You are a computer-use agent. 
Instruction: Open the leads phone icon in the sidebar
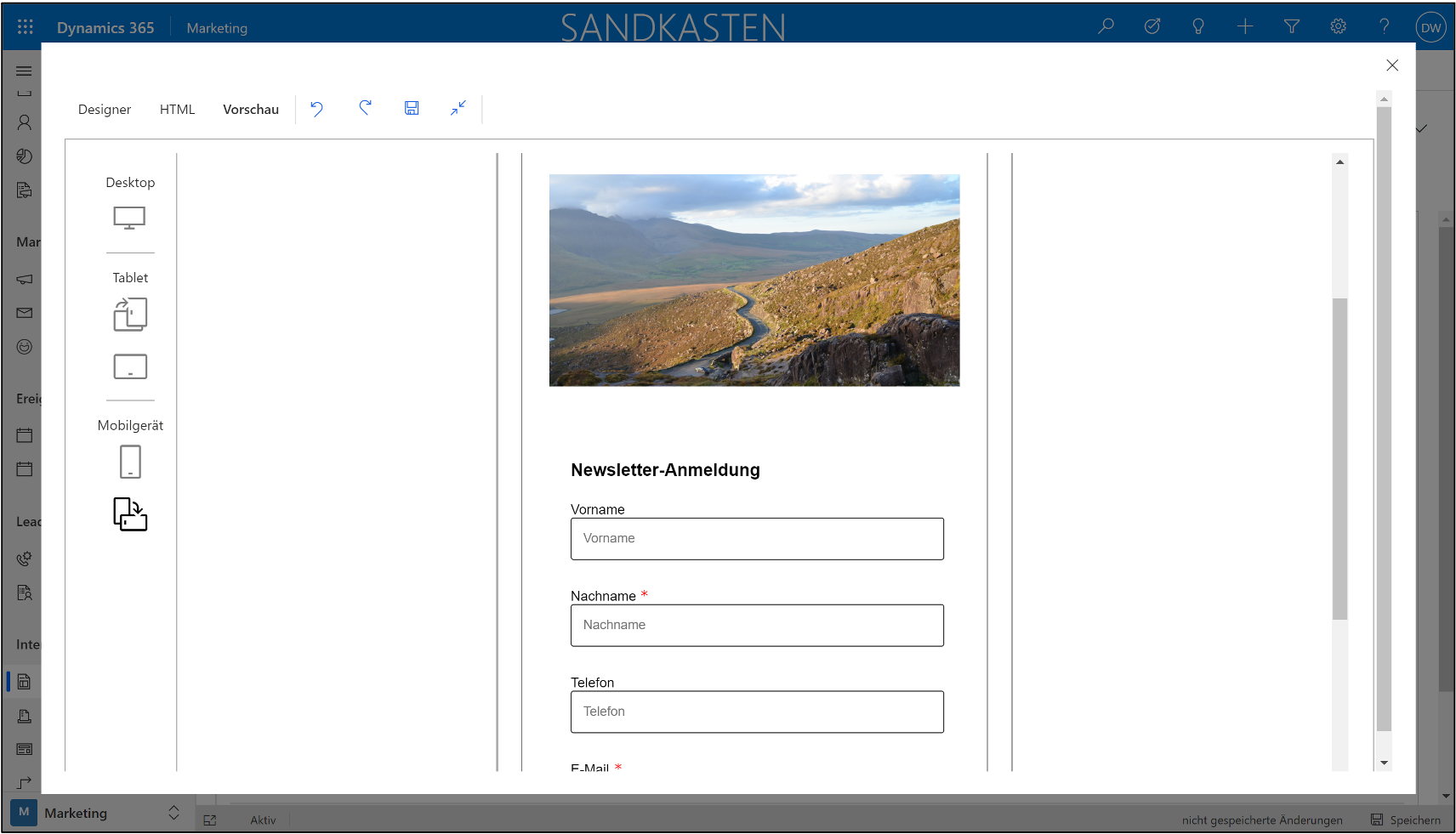24,559
